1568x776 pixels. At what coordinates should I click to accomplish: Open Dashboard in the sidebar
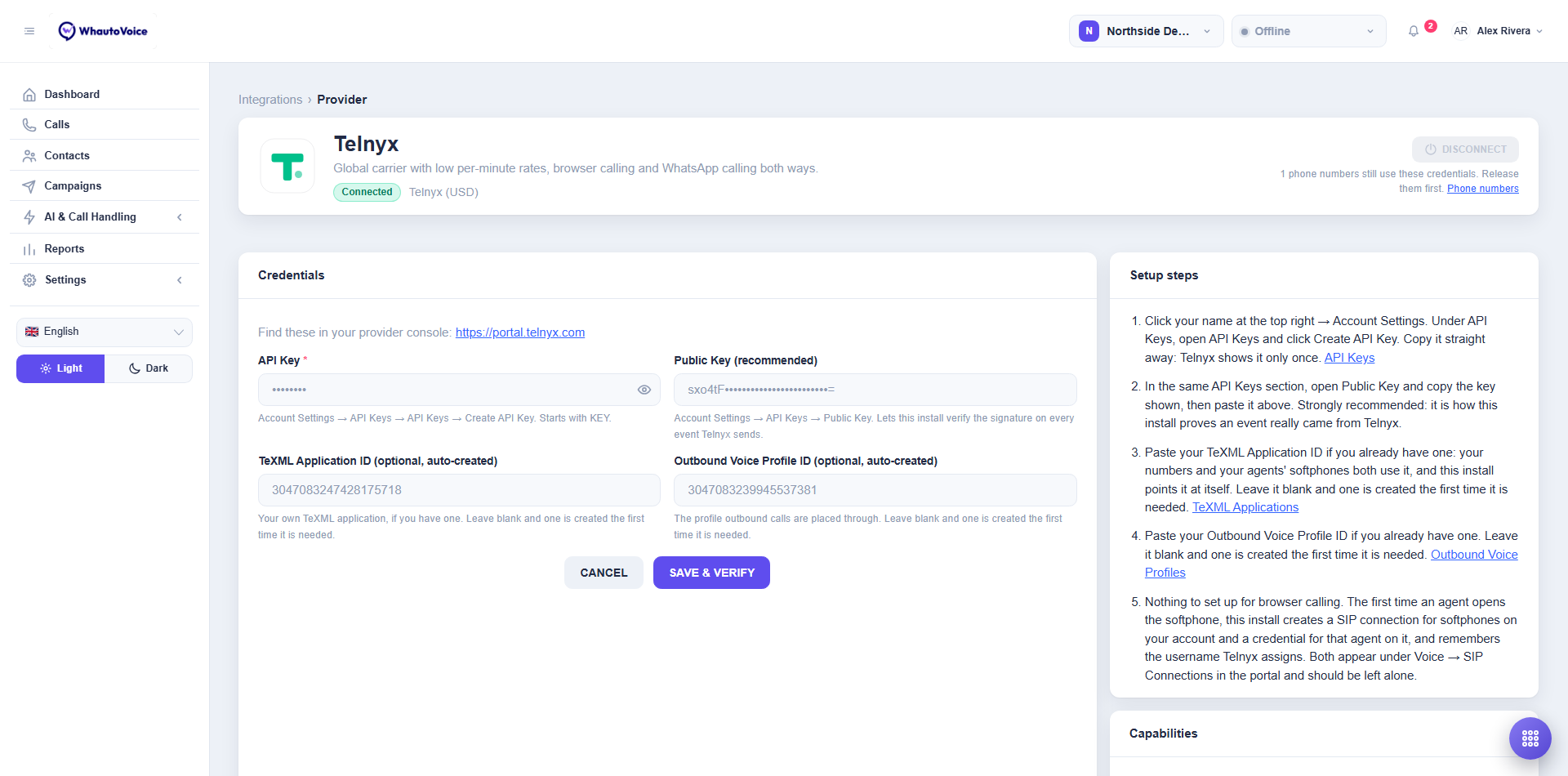pyautogui.click(x=105, y=95)
